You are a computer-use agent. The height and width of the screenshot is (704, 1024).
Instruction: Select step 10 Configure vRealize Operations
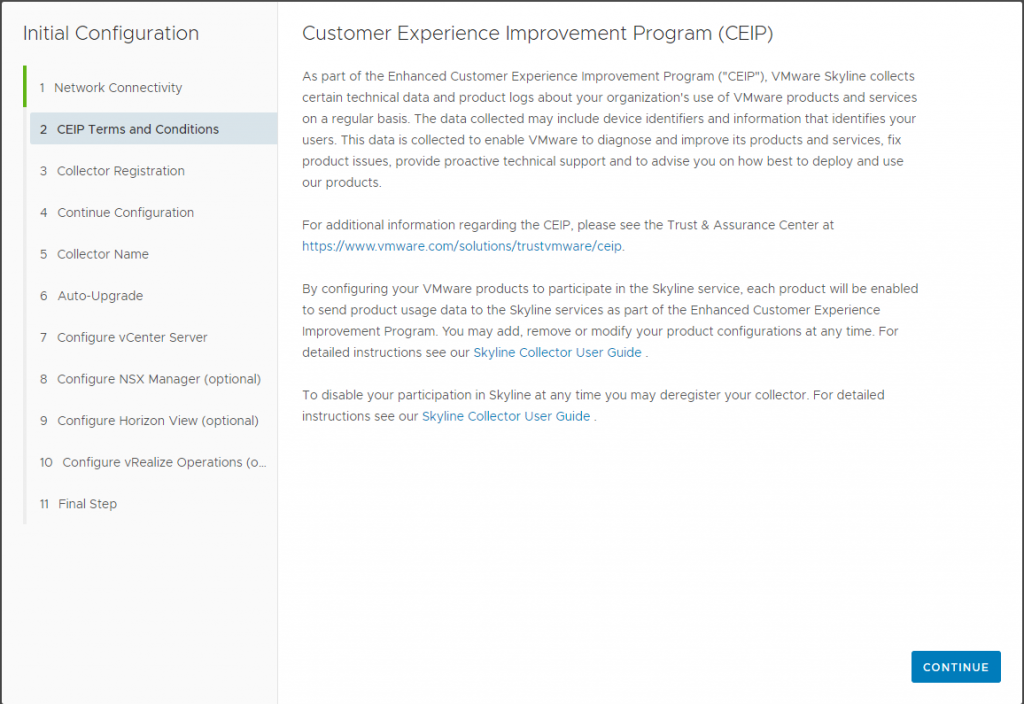(153, 462)
